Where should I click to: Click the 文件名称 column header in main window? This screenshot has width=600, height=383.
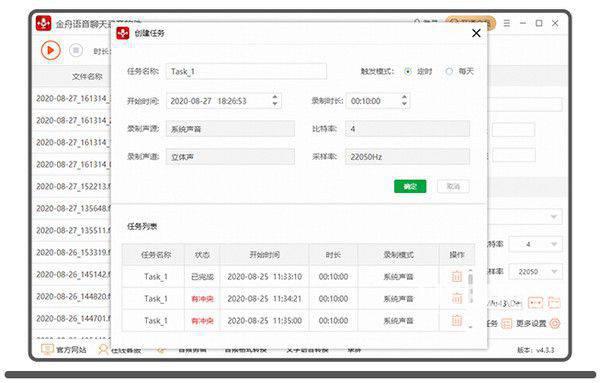[87, 77]
